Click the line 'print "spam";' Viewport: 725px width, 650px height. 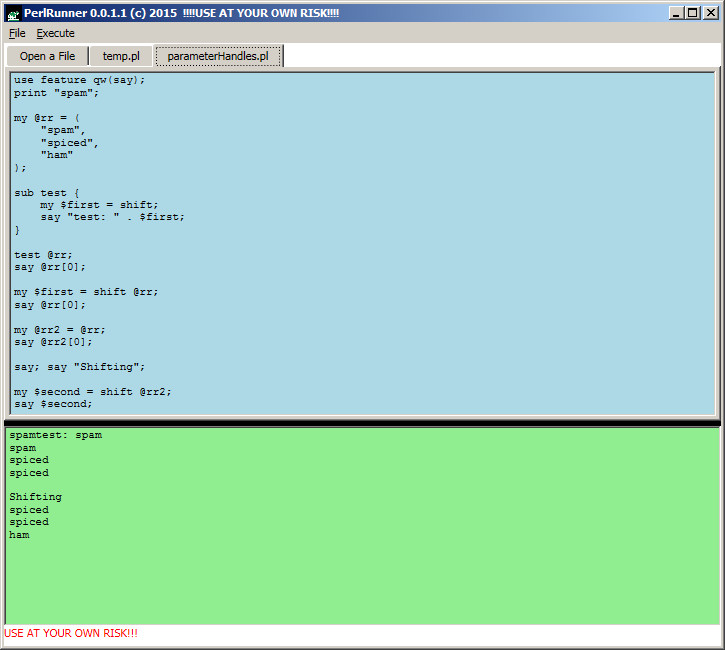point(56,93)
